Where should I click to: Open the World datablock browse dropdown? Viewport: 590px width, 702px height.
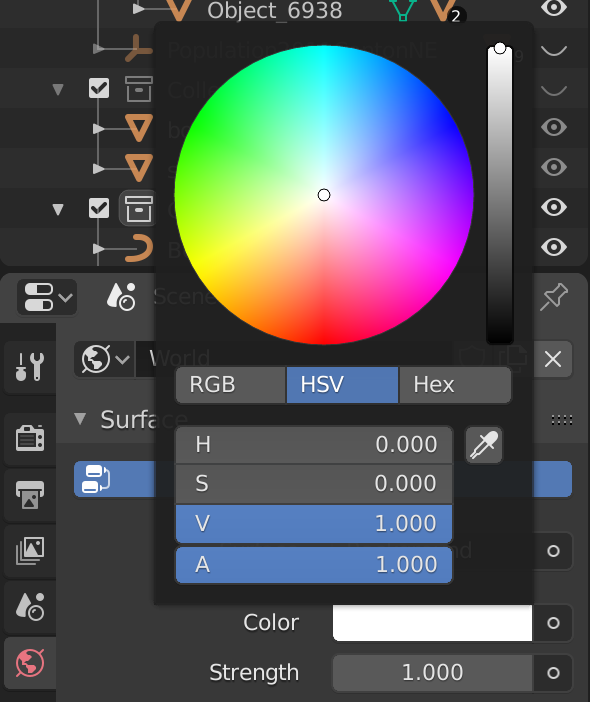pyautogui.click(x=104, y=359)
